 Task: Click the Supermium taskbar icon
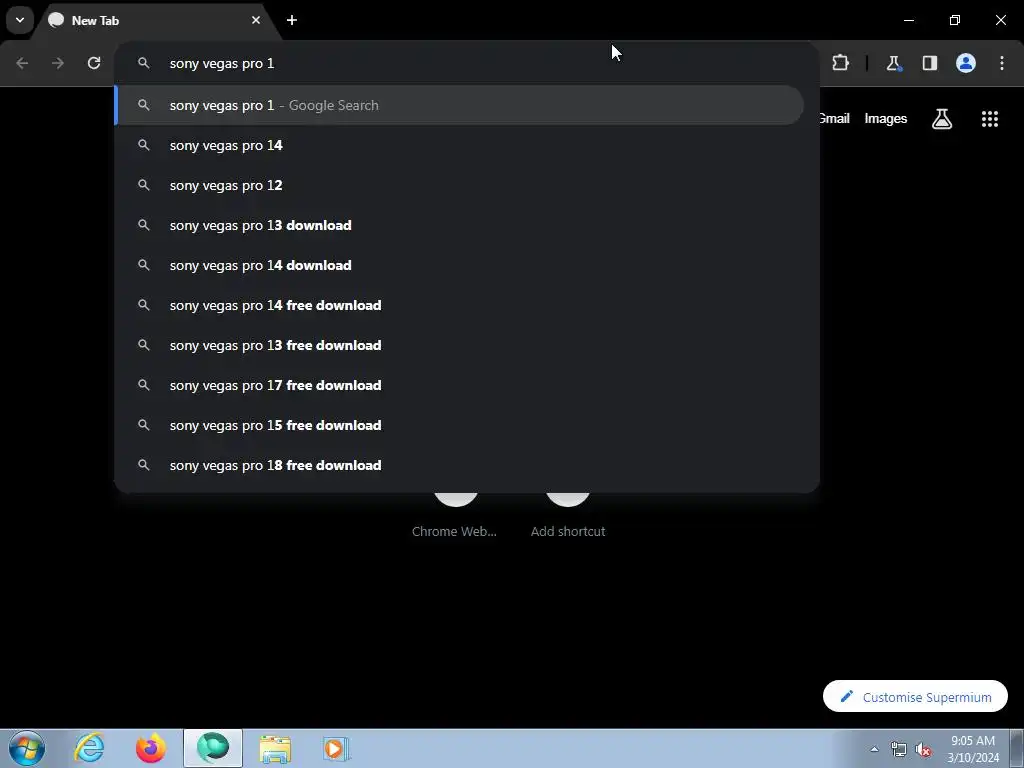coord(213,748)
